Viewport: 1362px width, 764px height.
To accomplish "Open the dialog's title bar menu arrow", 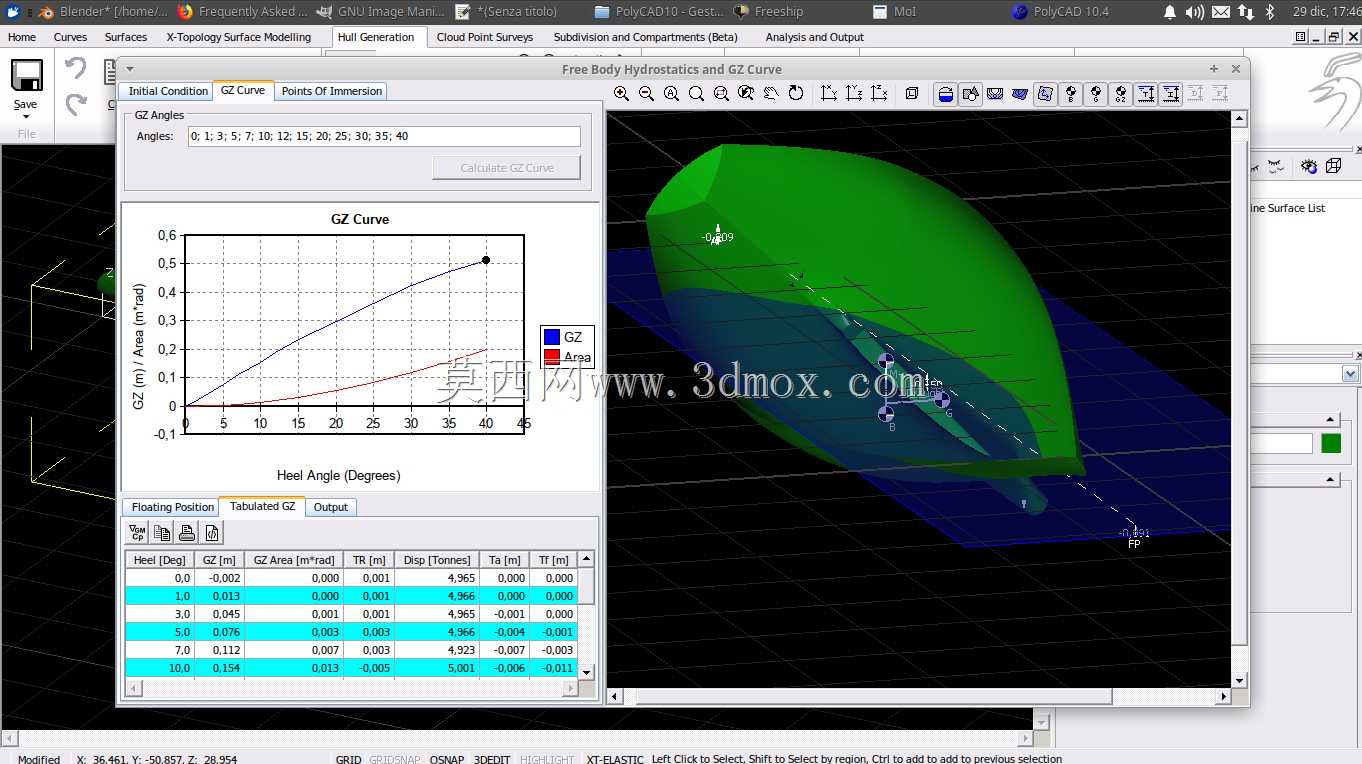I will pos(130,69).
